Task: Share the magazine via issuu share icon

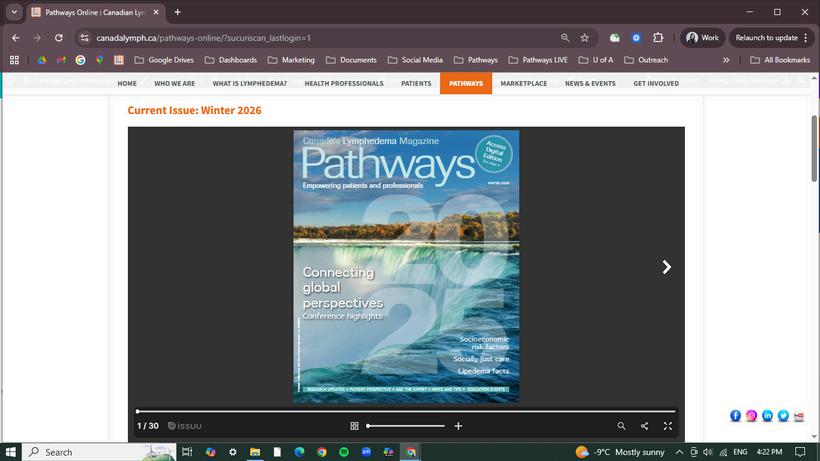Action: point(644,426)
